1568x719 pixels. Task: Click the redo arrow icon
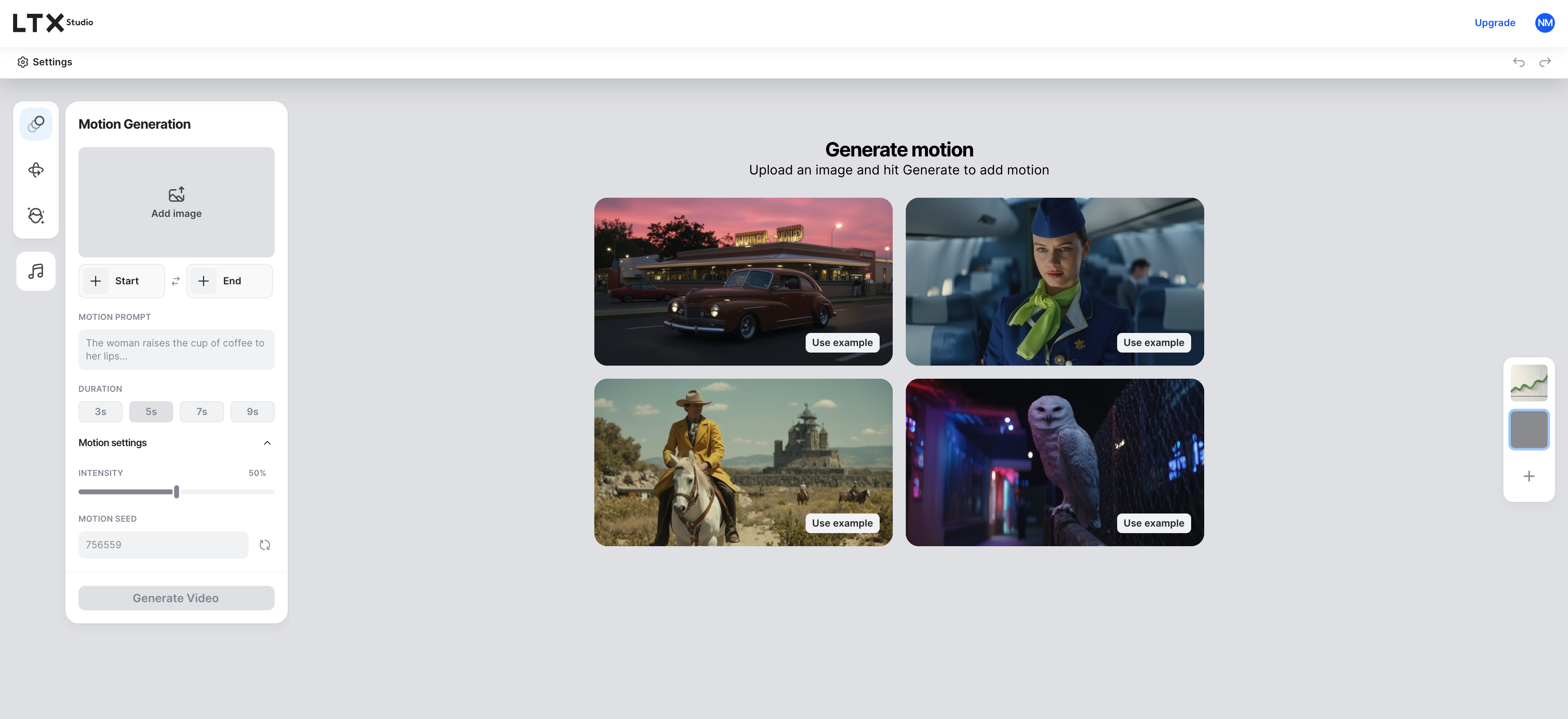pos(1545,62)
